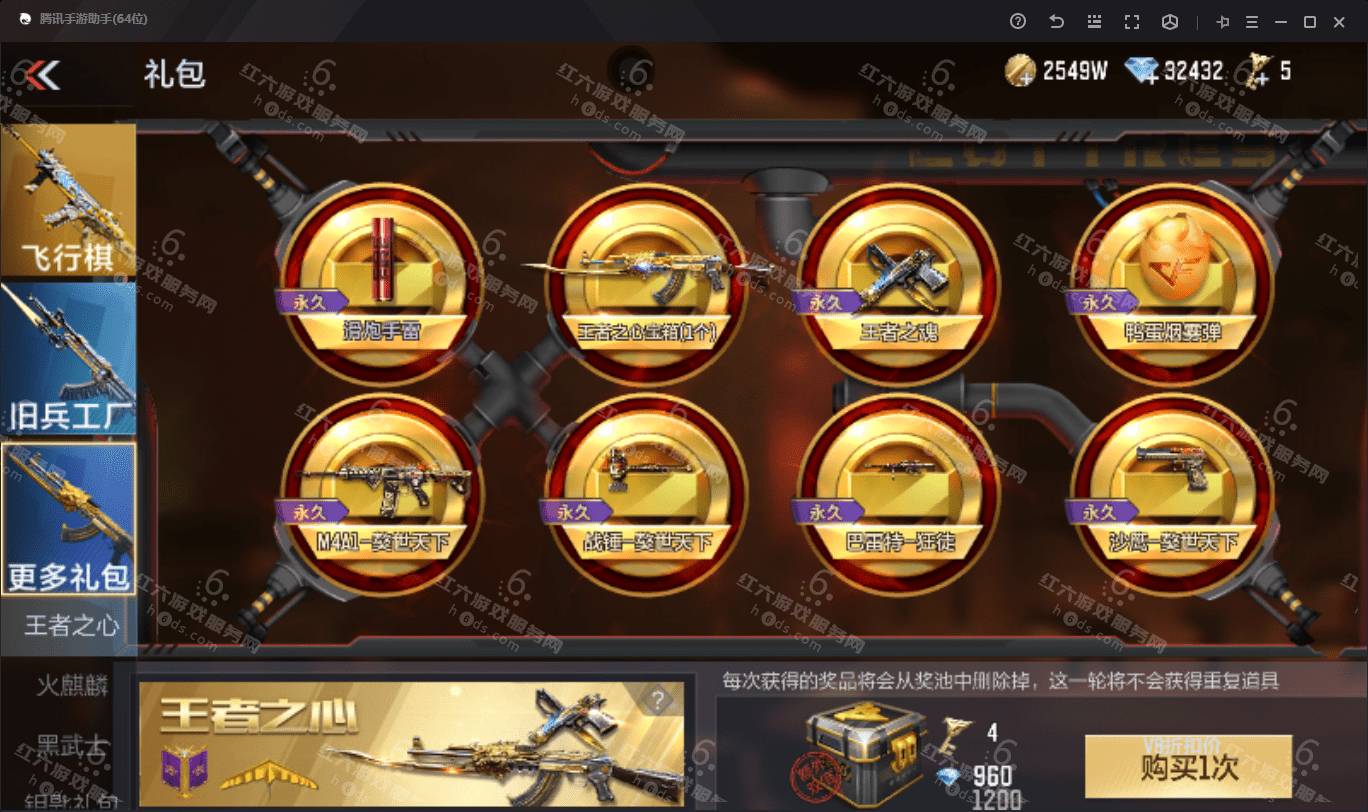Screen dimensions: 1368x812
Task: Open the question mark help on banner
Action: 657,701
